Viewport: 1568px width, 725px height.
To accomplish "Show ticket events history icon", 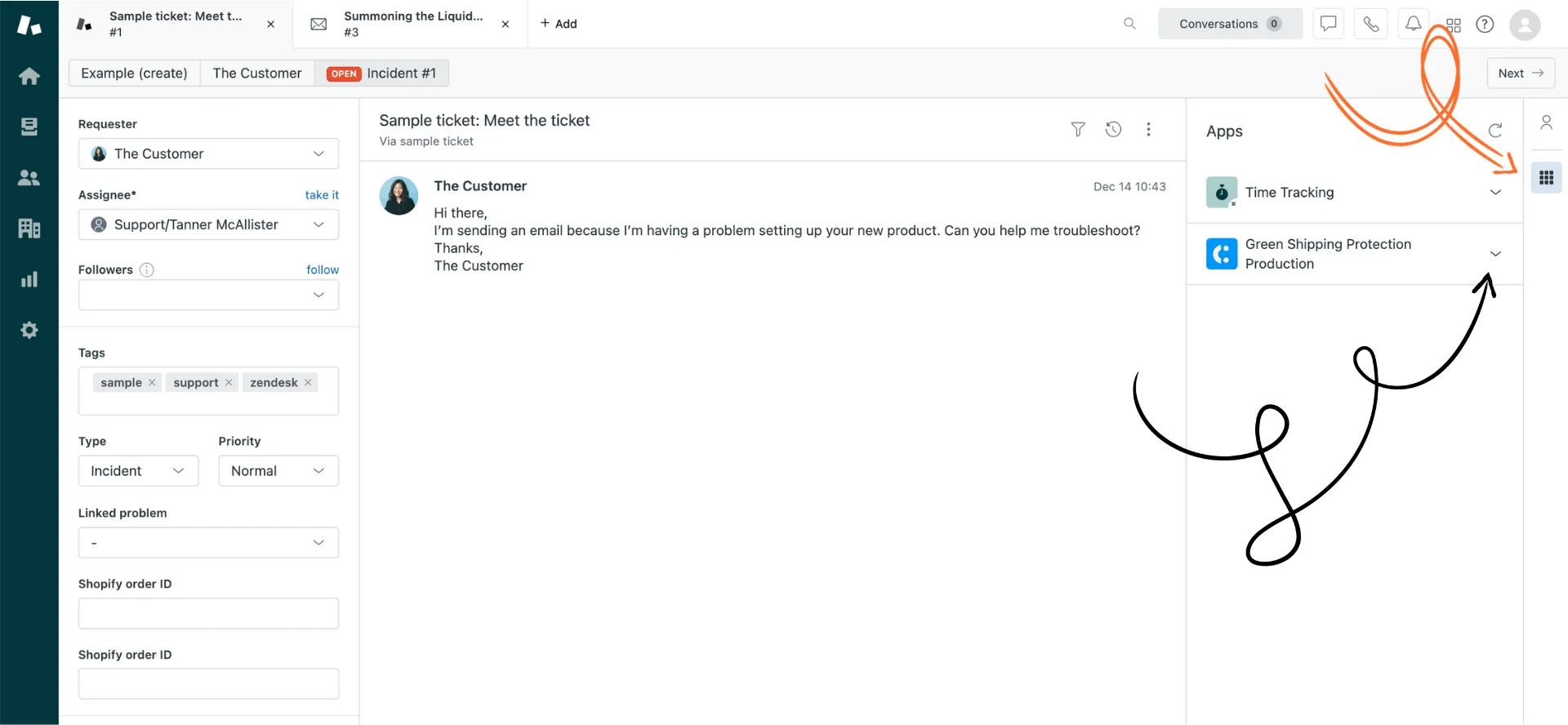I will click(1113, 129).
